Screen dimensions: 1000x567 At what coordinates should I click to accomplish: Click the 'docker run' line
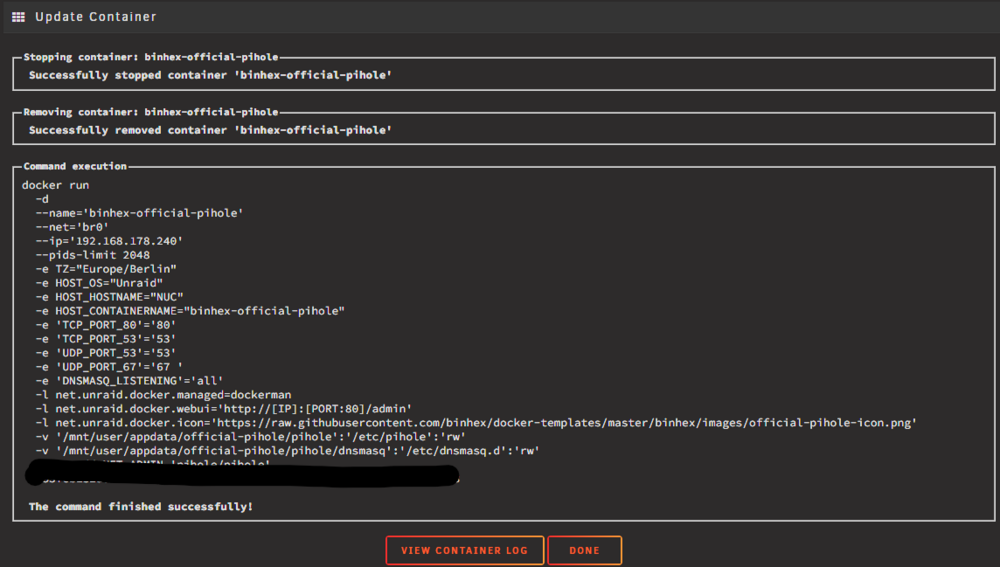click(x=55, y=185)
